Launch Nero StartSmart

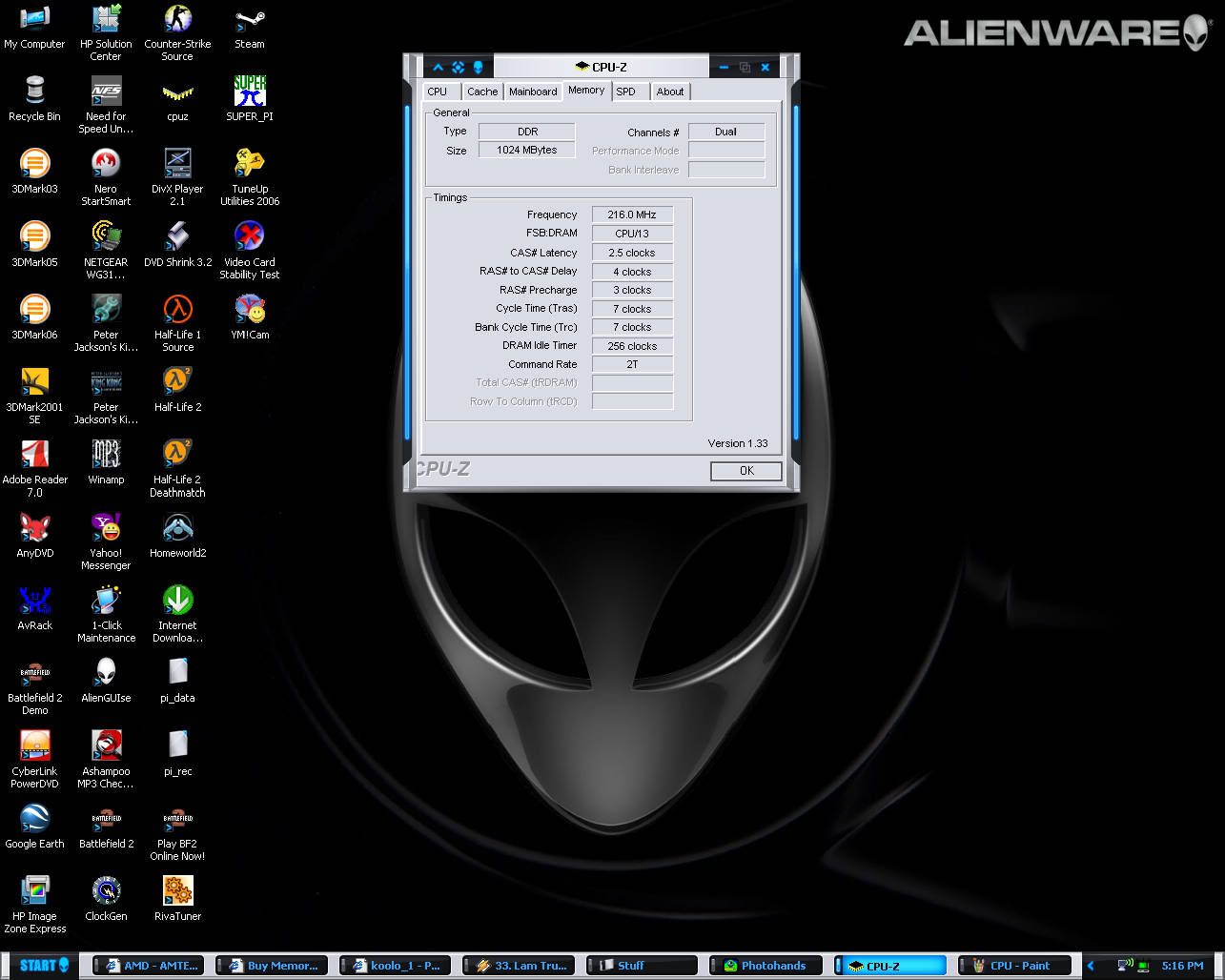[x=106, y=178]
